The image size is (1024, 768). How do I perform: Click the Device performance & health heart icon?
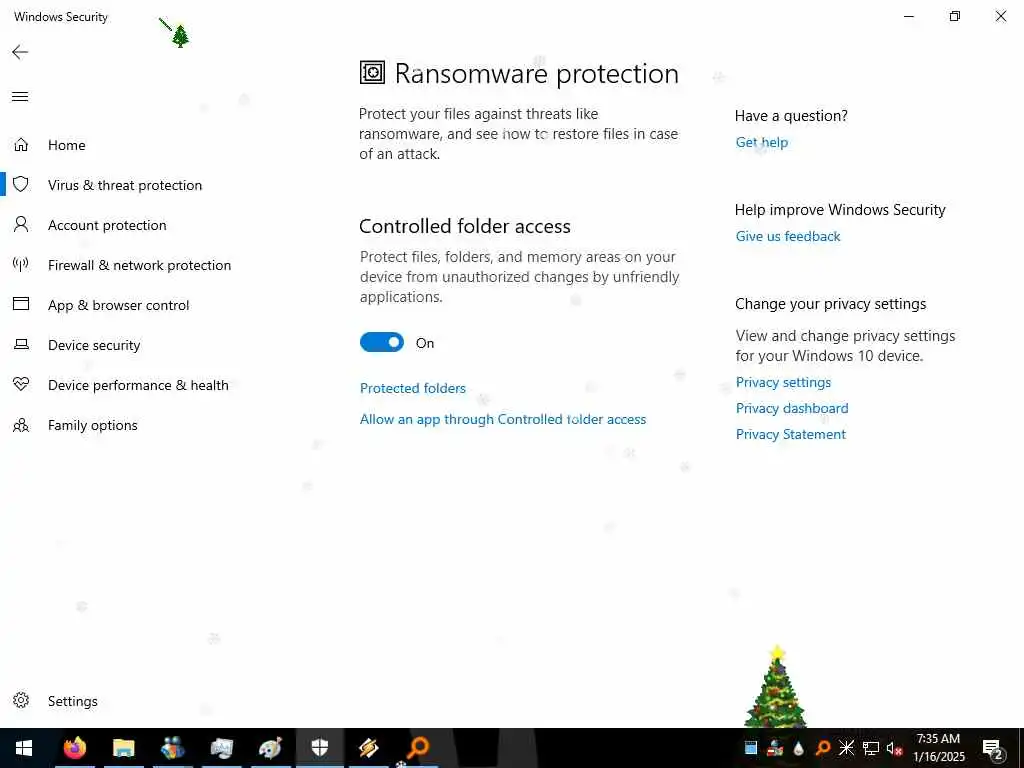pos(21,384)
